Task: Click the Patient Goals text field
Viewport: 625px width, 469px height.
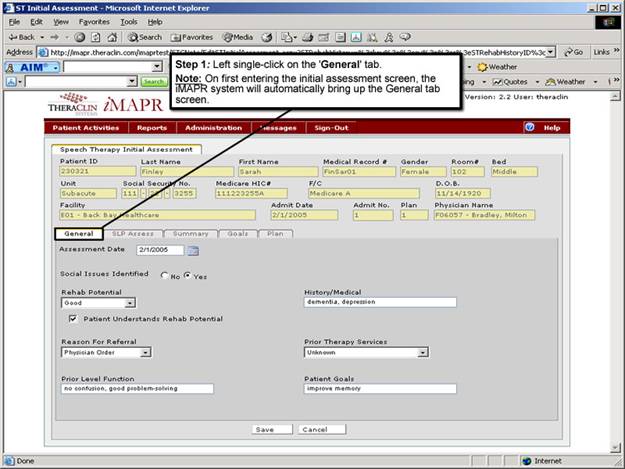Action: point(380,389)
